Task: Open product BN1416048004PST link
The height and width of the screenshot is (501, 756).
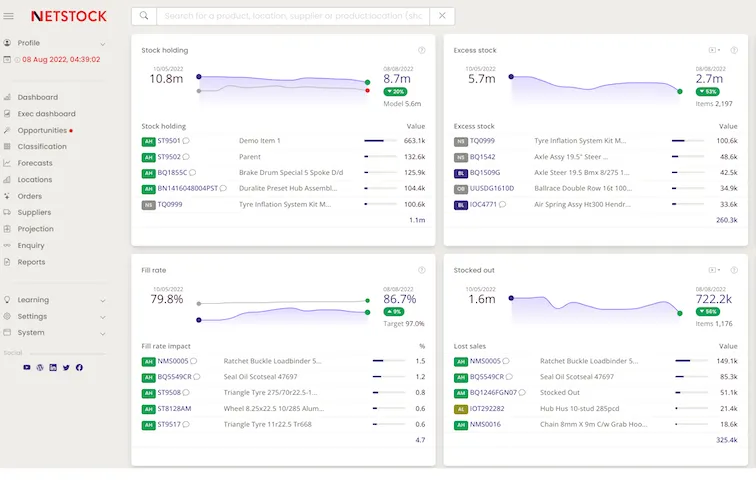Action: (x=188, y=189)
